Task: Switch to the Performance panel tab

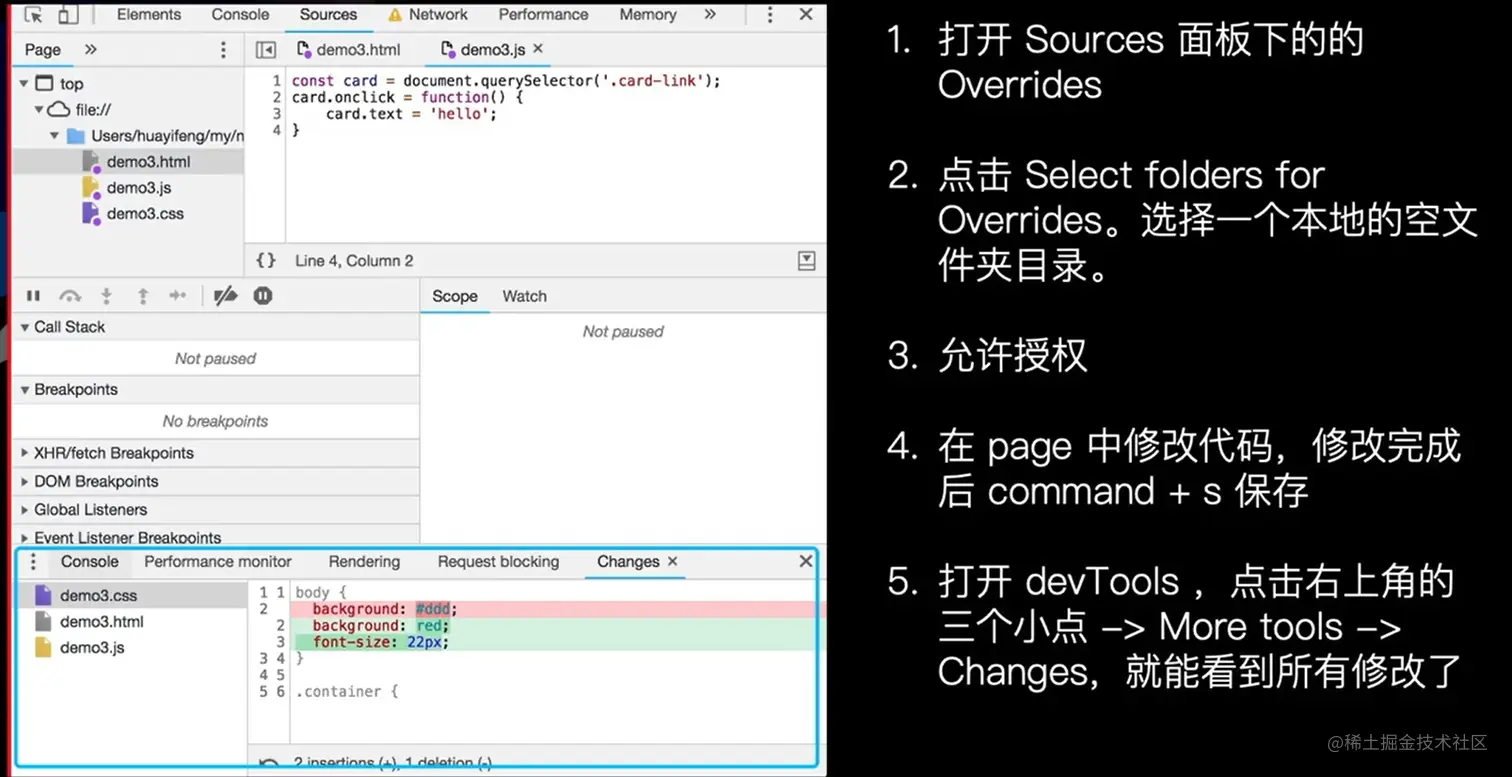Action: coord(543,15)
